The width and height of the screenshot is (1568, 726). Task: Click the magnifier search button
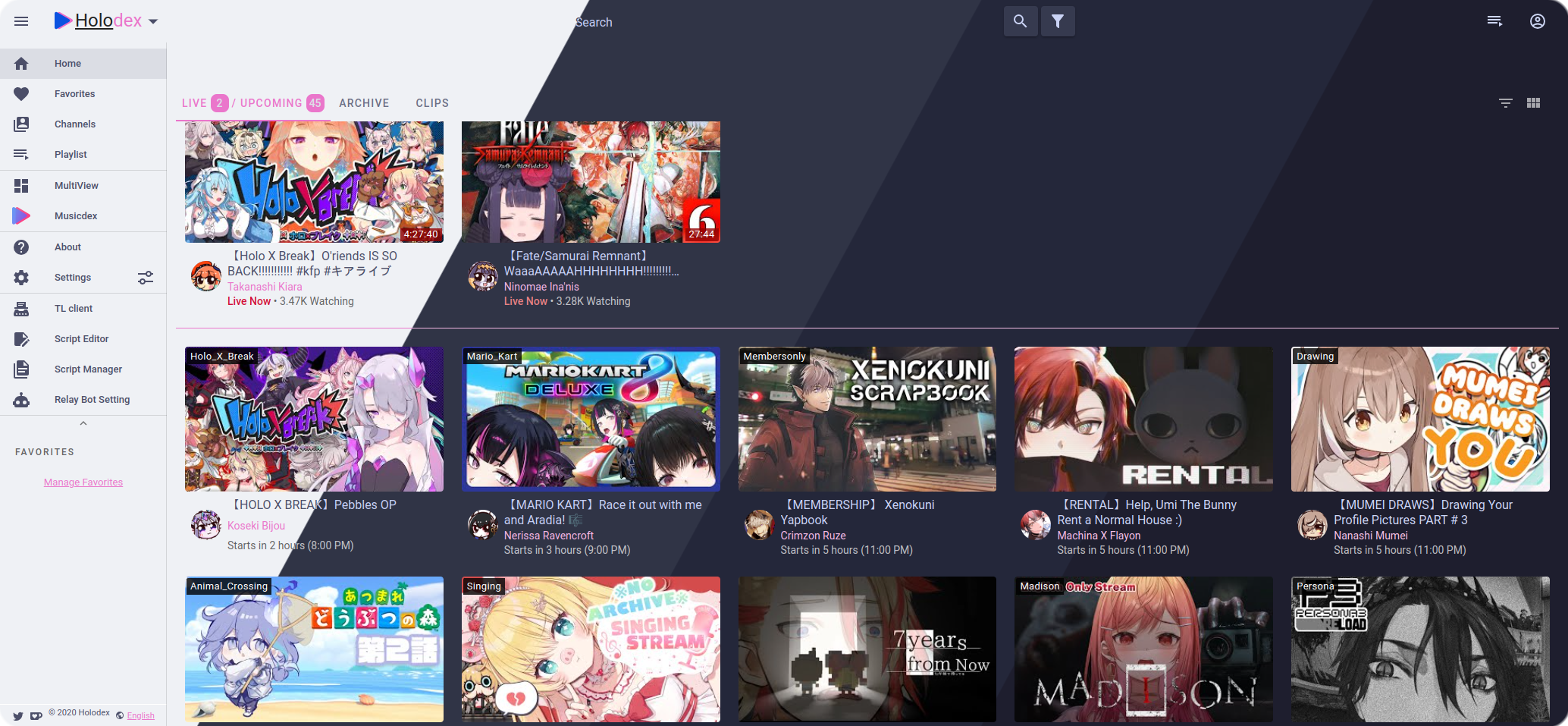coord(1020,21)
